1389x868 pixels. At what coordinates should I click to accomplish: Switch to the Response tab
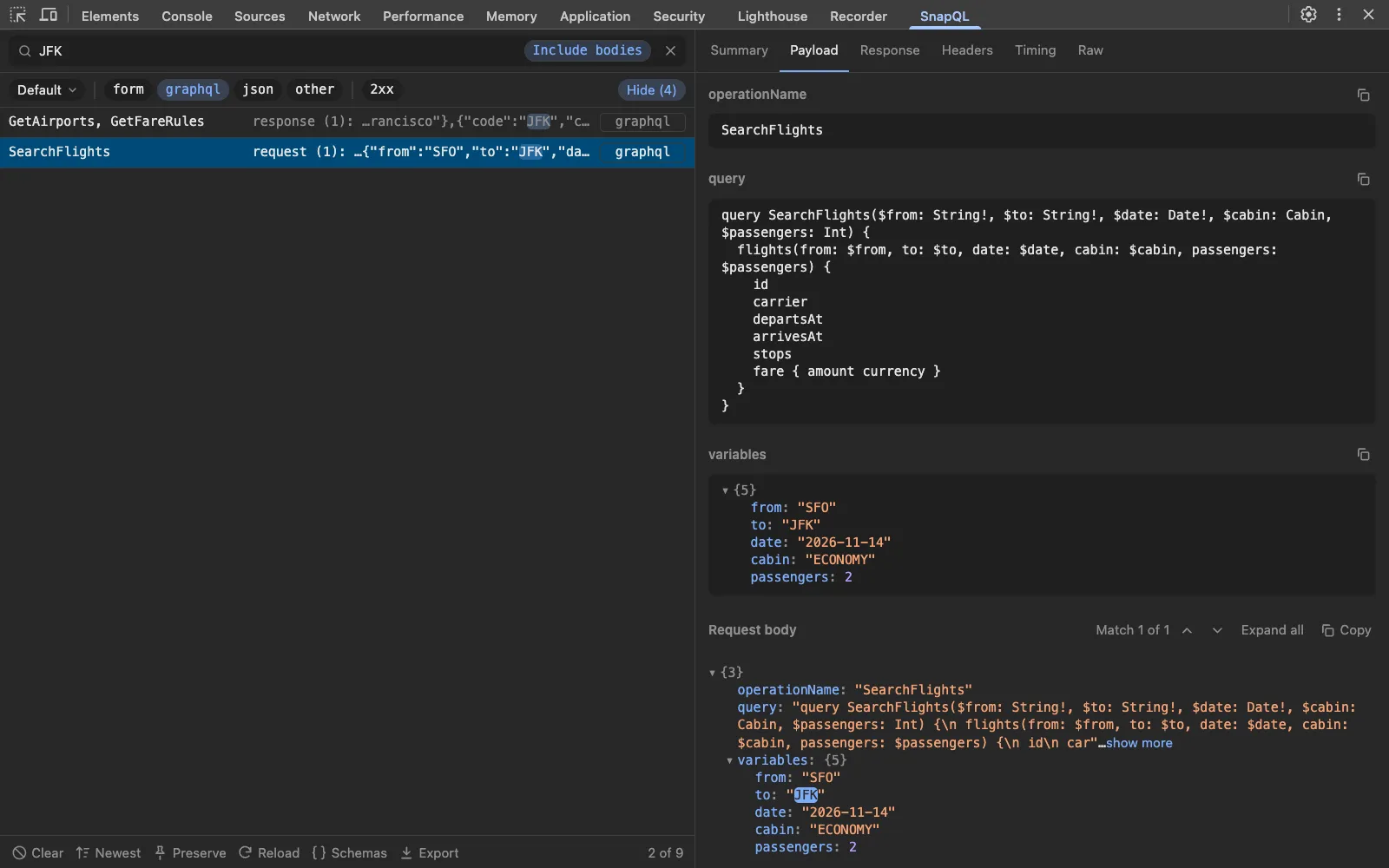(890, 50)
